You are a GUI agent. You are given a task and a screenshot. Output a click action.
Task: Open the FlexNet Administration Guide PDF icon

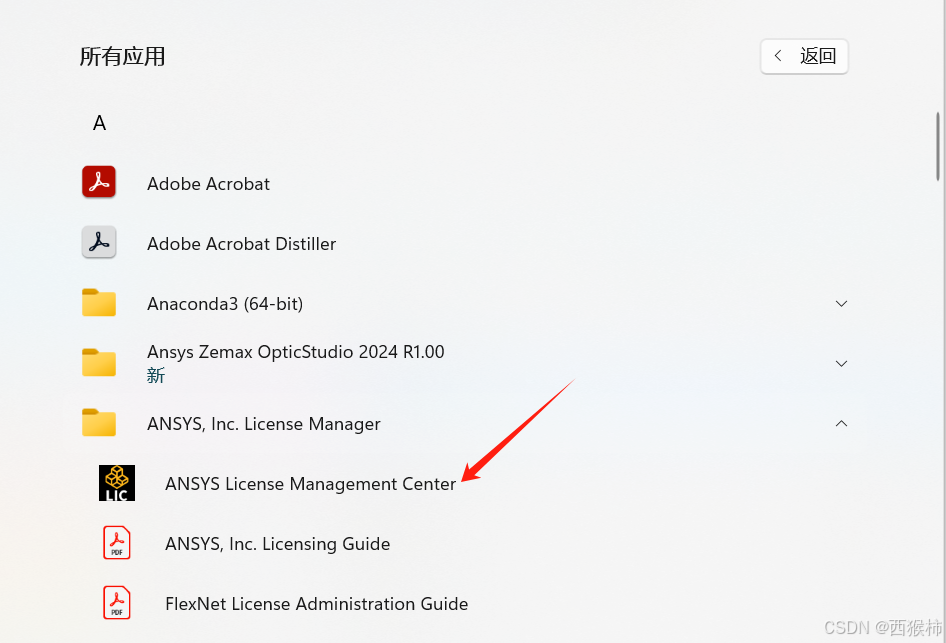[117, 603]
